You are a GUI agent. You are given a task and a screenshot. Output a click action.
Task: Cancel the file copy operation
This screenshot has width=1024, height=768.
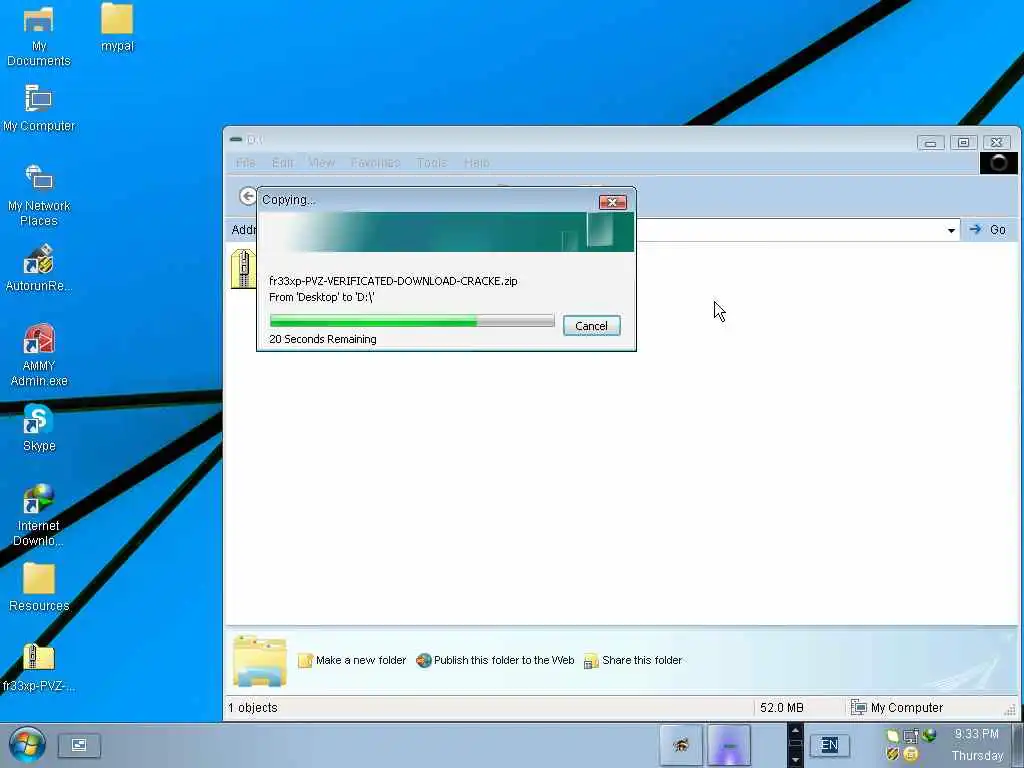(x=592, y=326)
